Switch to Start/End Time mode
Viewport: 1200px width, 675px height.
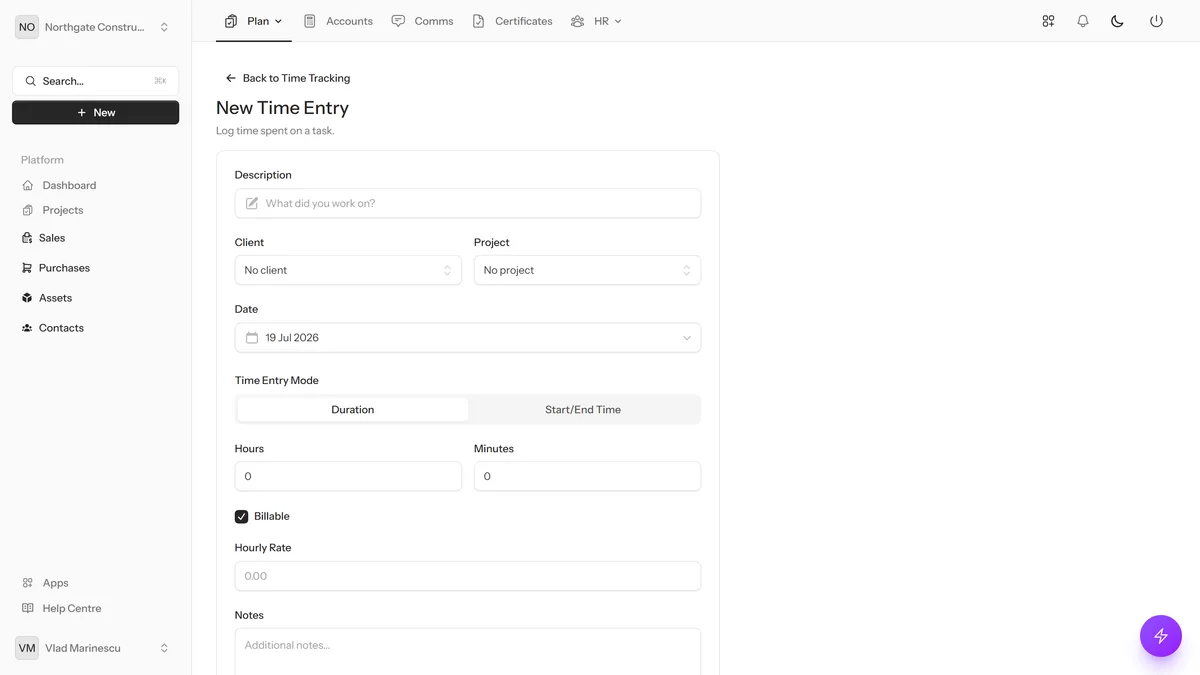(583, 410)
